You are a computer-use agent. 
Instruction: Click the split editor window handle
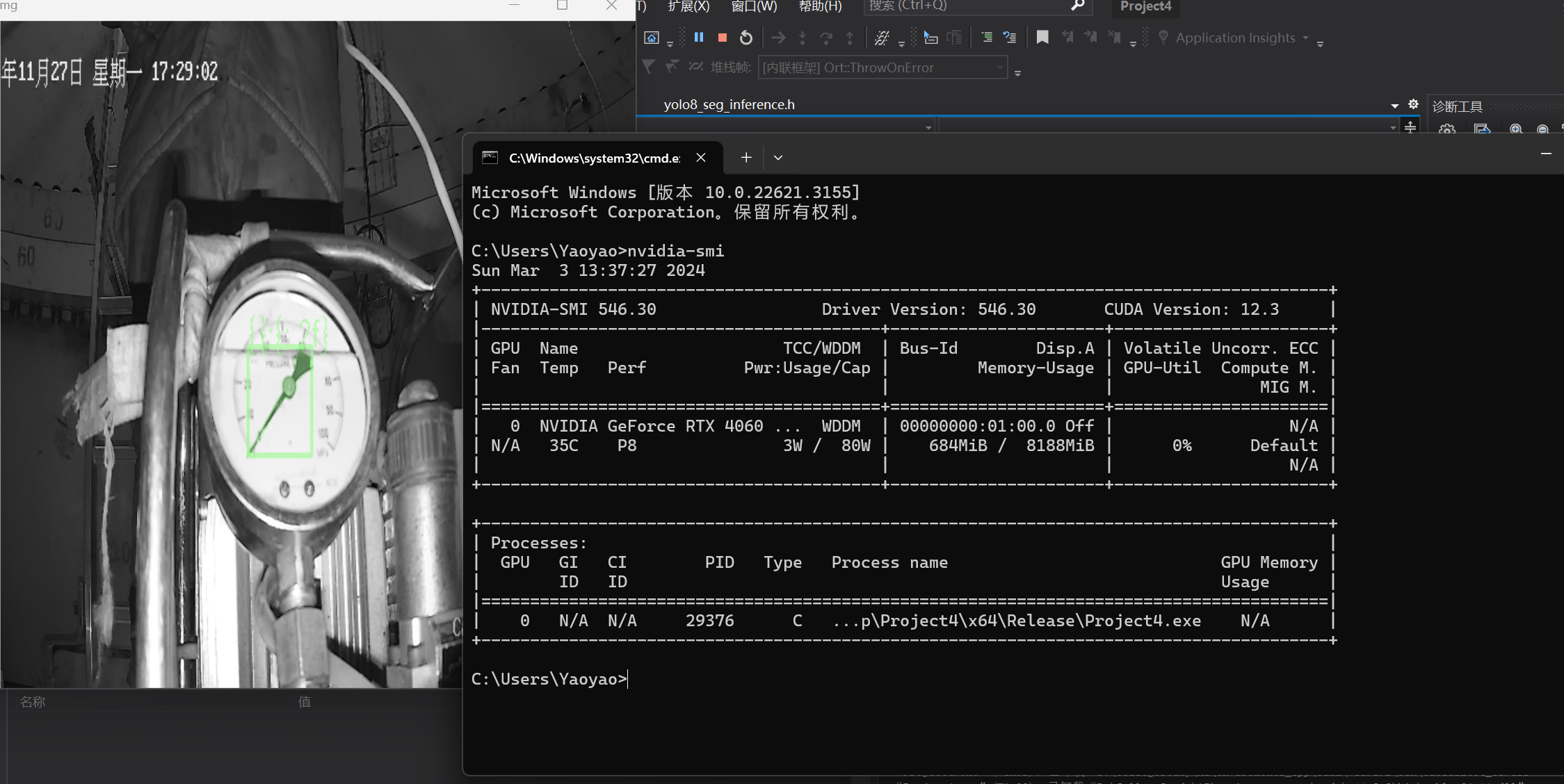point(1410,126)
